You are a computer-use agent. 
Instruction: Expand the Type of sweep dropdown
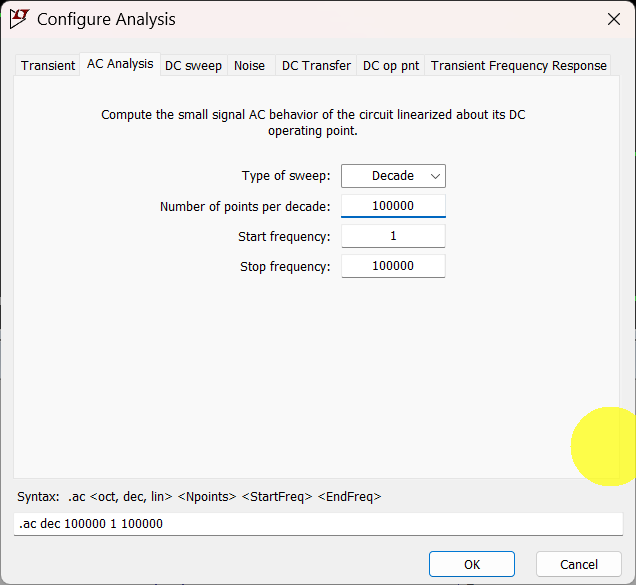tap(393, 176)
